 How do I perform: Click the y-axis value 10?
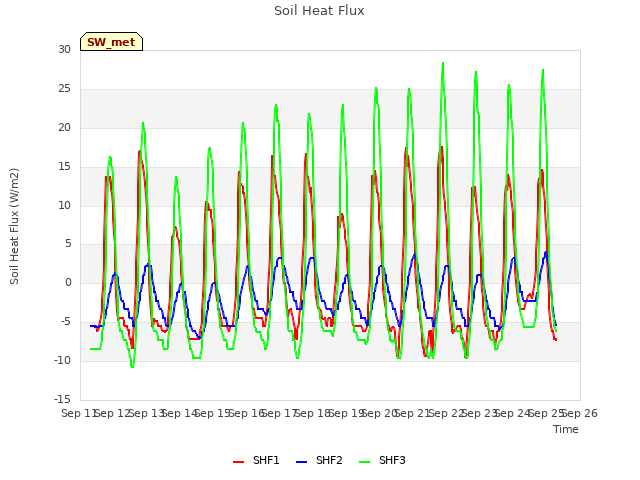pyautogui.click(x=64, y=205)
